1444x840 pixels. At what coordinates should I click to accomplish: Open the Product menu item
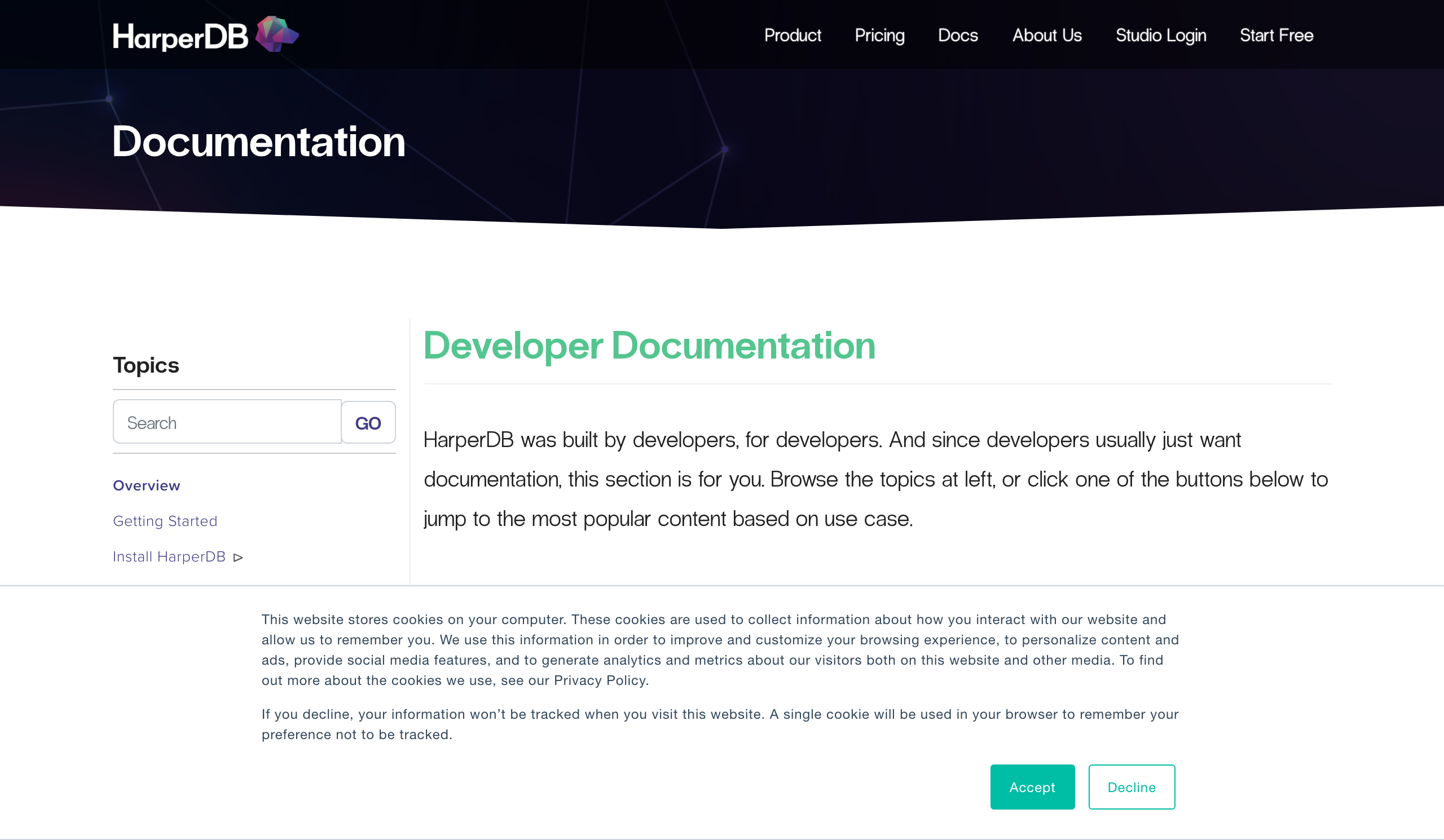point(793,36)
